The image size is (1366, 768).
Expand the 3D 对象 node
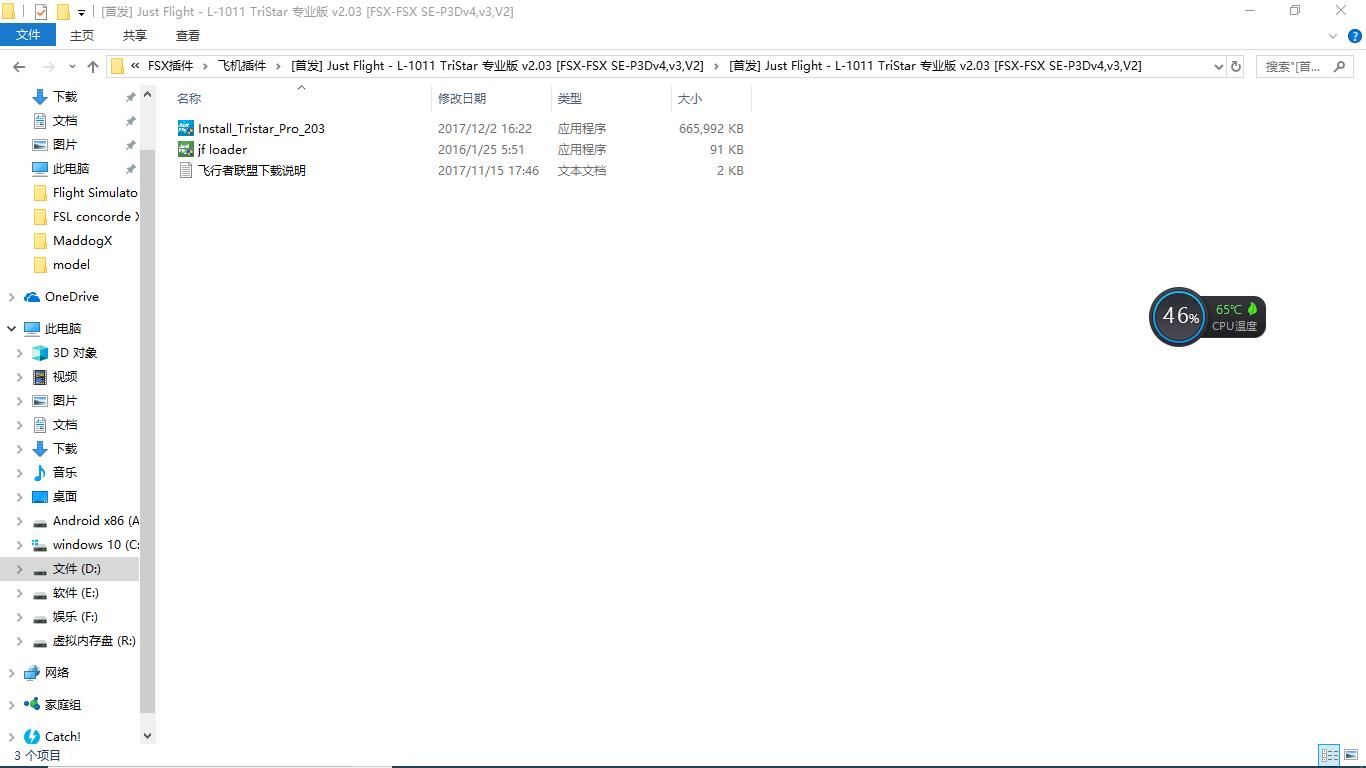19,353
